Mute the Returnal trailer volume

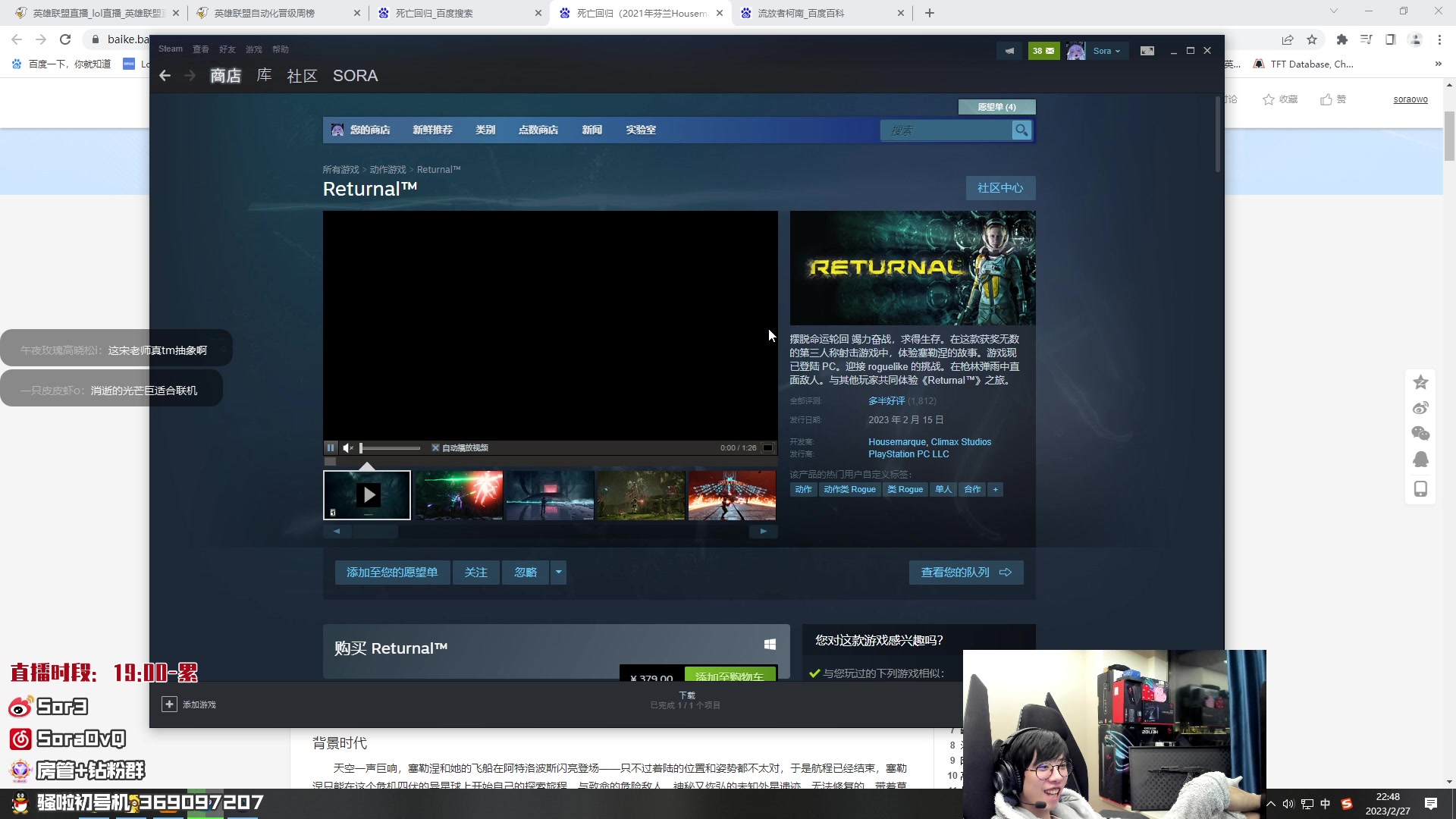coord(348,448)
